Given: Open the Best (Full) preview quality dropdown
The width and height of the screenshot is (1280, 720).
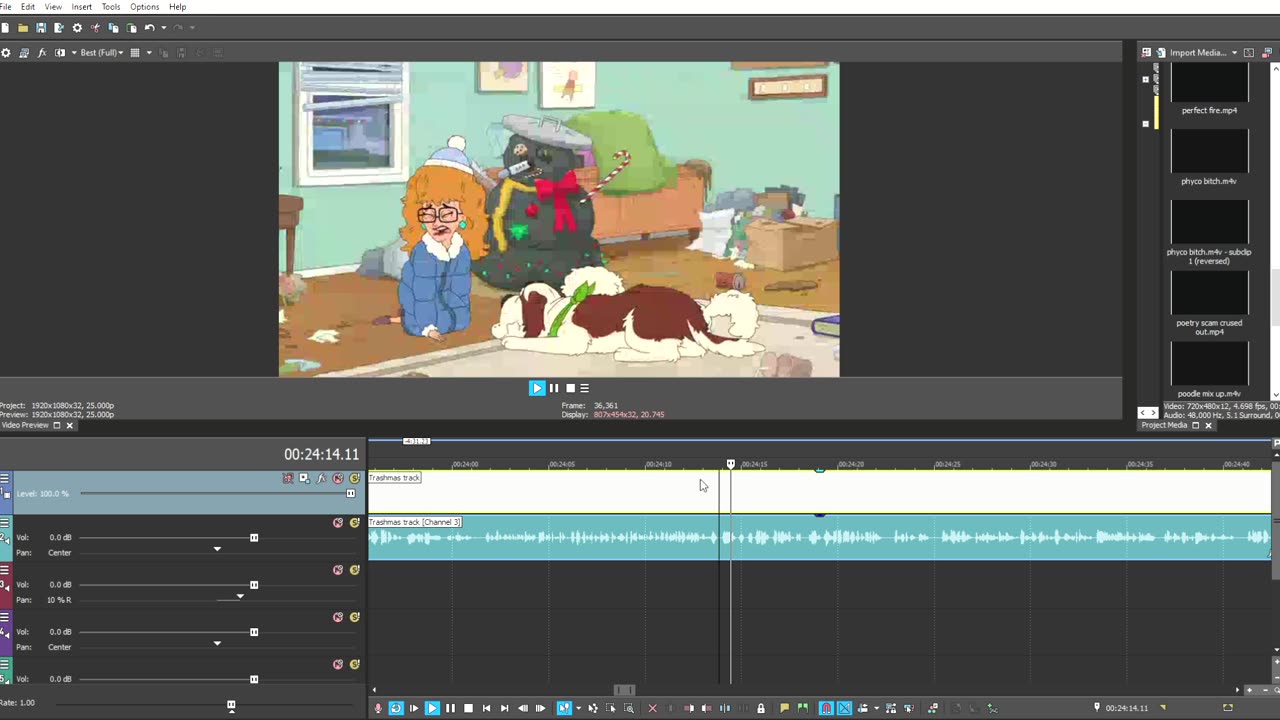Looking at the screenshot, I should click(101, 53).
